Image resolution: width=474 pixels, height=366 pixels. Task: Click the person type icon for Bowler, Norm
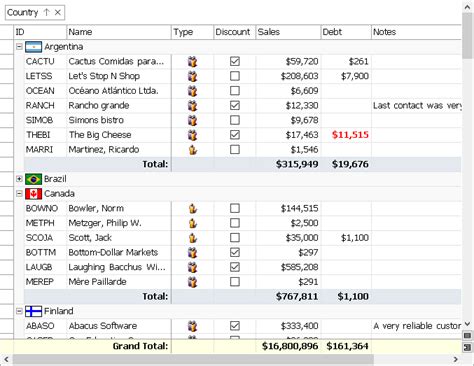[x=193, y=209]
